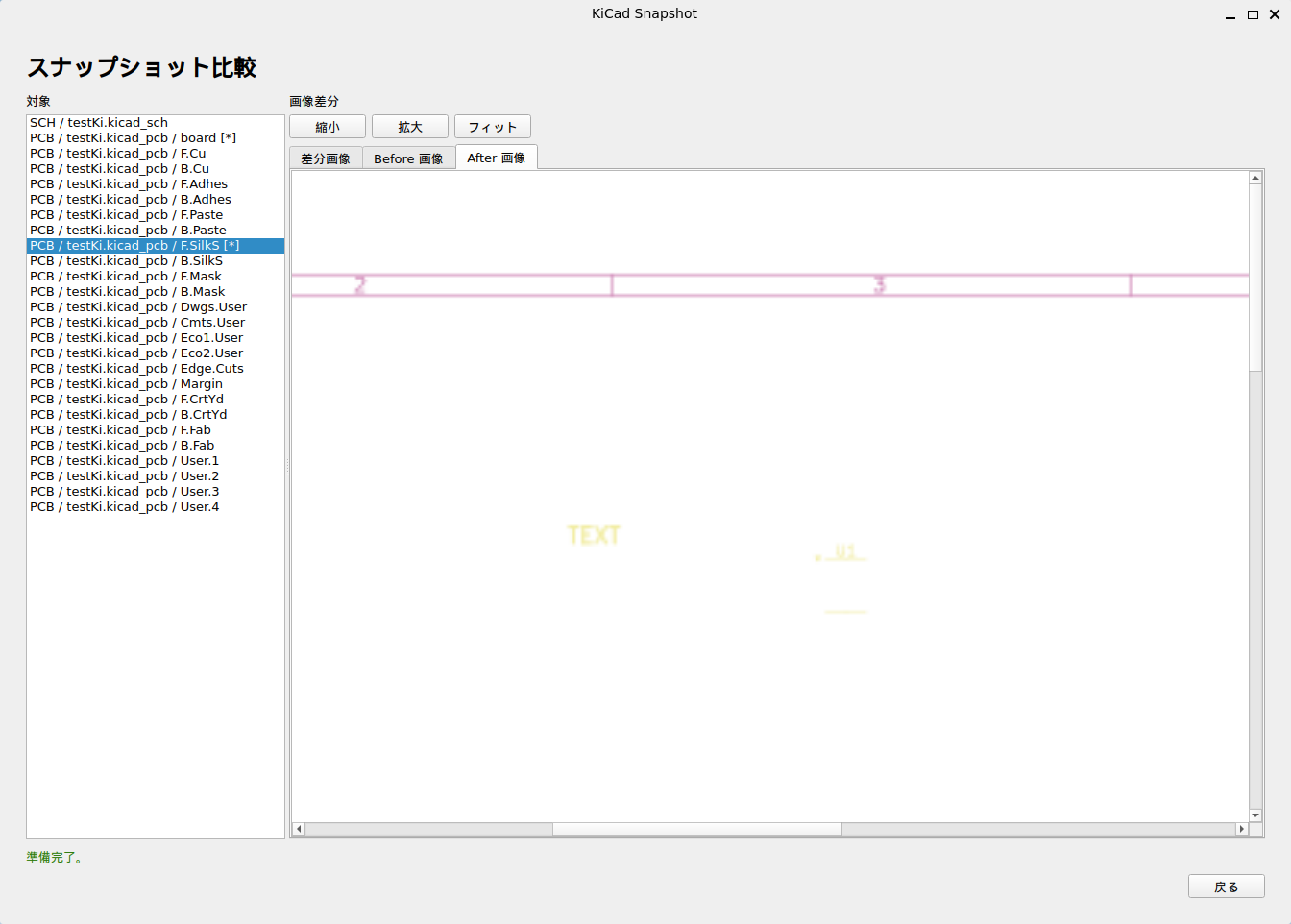Click the horizontal scrollbar thumb
This screenshot has width=1291, height=924.
coord(696,829)
